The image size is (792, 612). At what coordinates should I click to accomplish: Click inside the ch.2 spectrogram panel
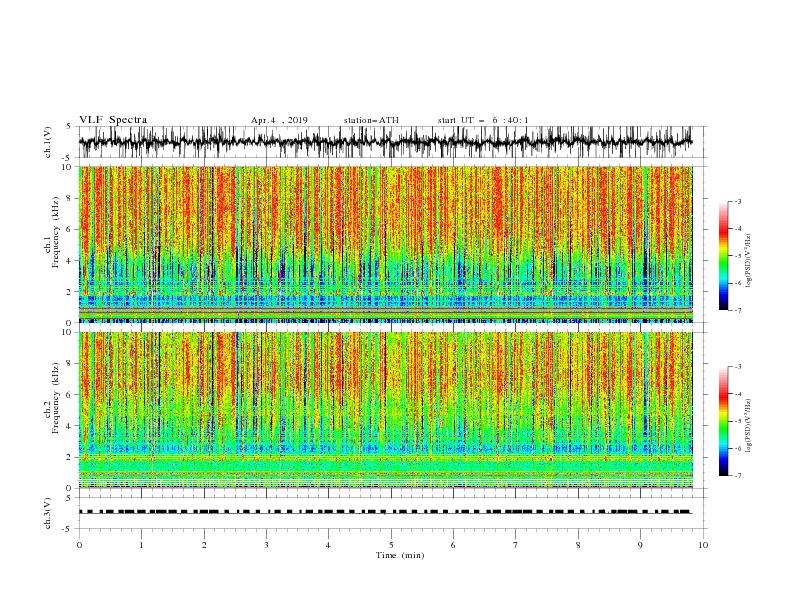[385, 410]
